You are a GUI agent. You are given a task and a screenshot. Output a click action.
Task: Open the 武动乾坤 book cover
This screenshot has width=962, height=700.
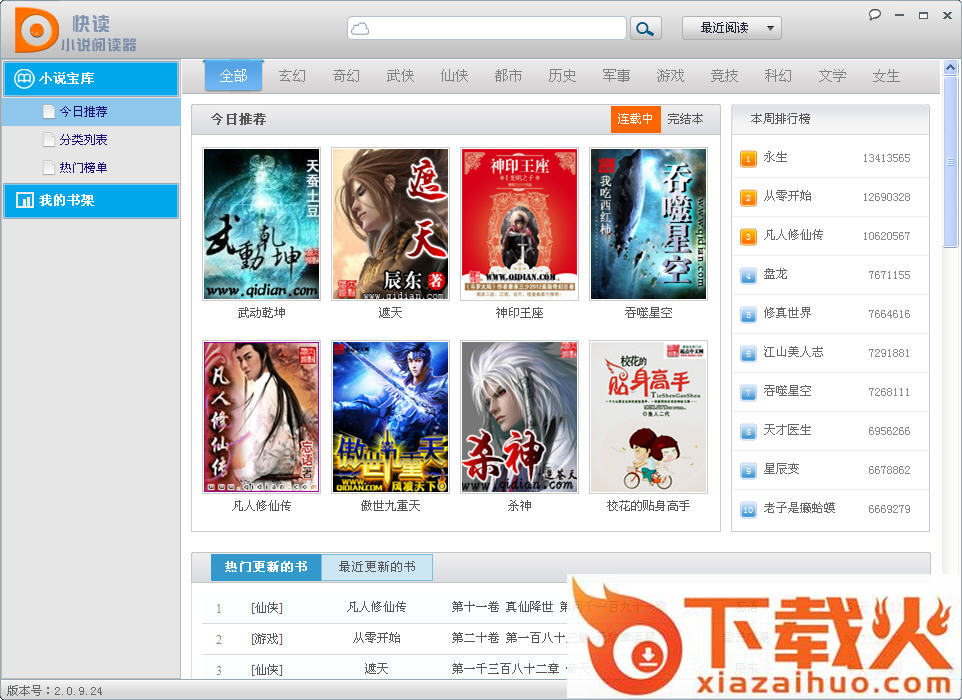261,224
